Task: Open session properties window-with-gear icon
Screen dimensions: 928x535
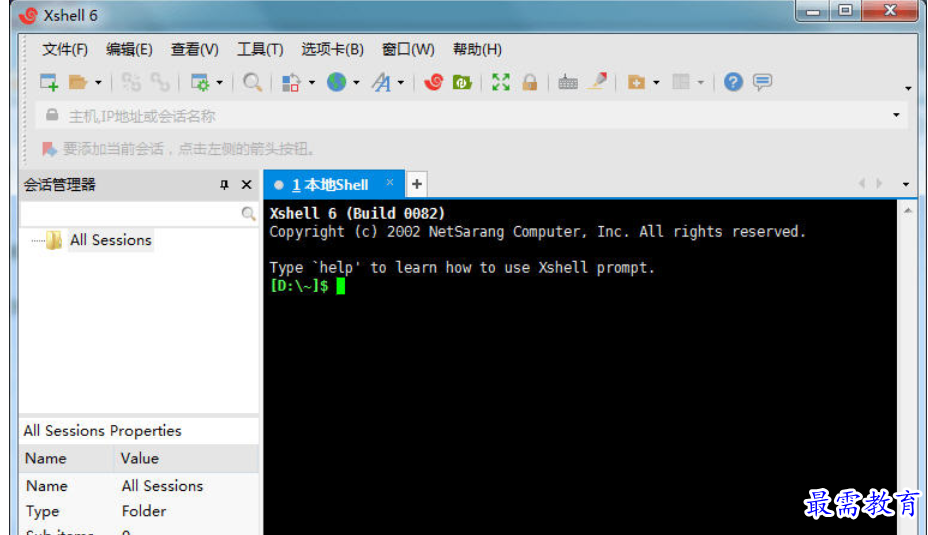Action: click(200, 82)
